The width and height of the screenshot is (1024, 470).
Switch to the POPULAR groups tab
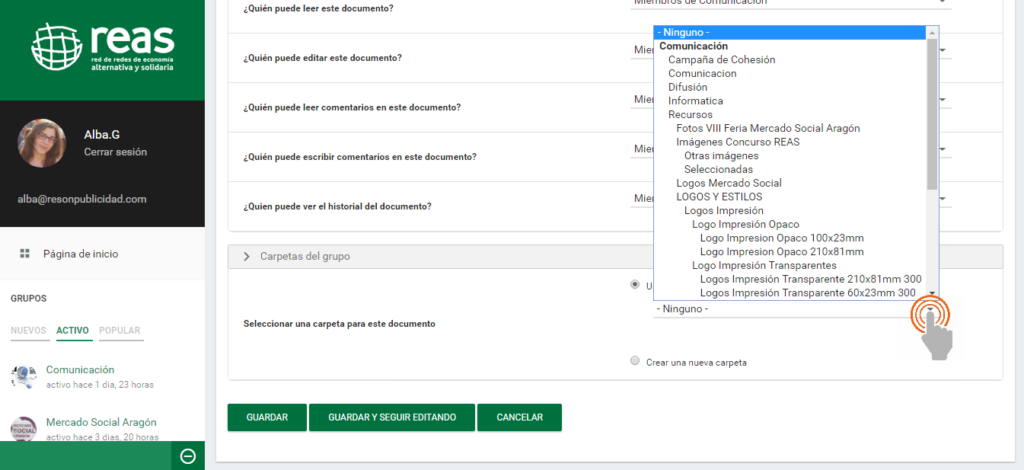(119, 331)
